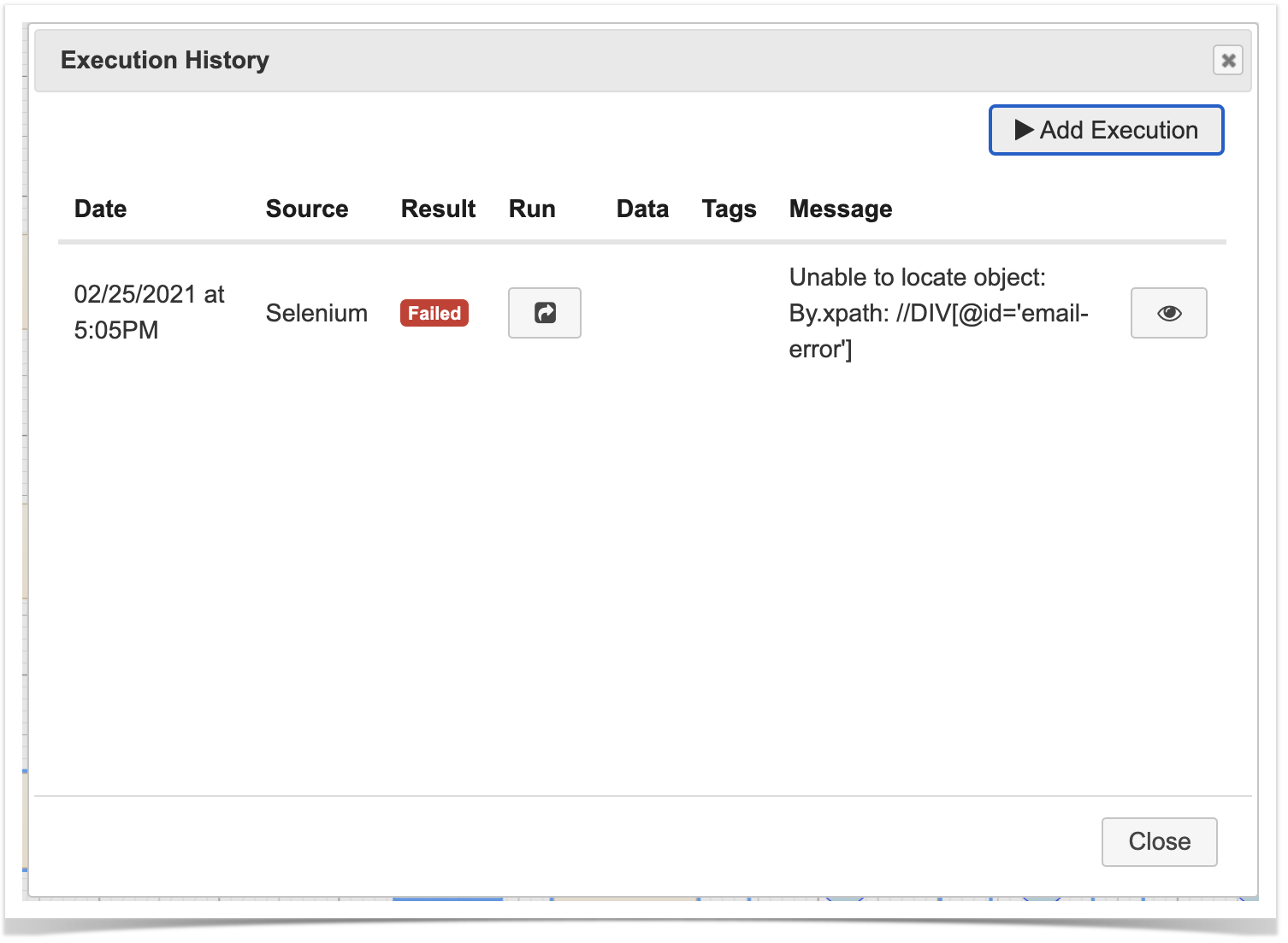
Task: Select the Selenium source cell
Action: (x=316, y=313)
